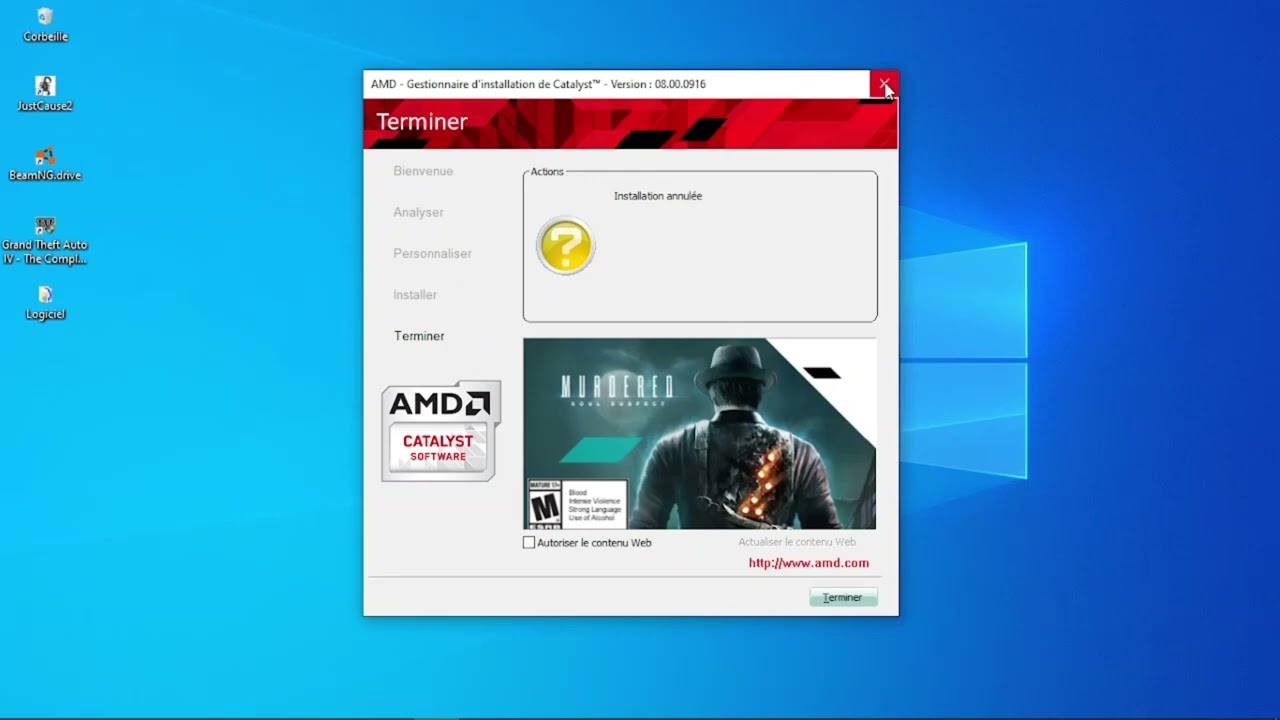This screenshot has height=720, width=1280.
Task: Select the Installer step in sidebar
Action: click(x=415, y=295)
